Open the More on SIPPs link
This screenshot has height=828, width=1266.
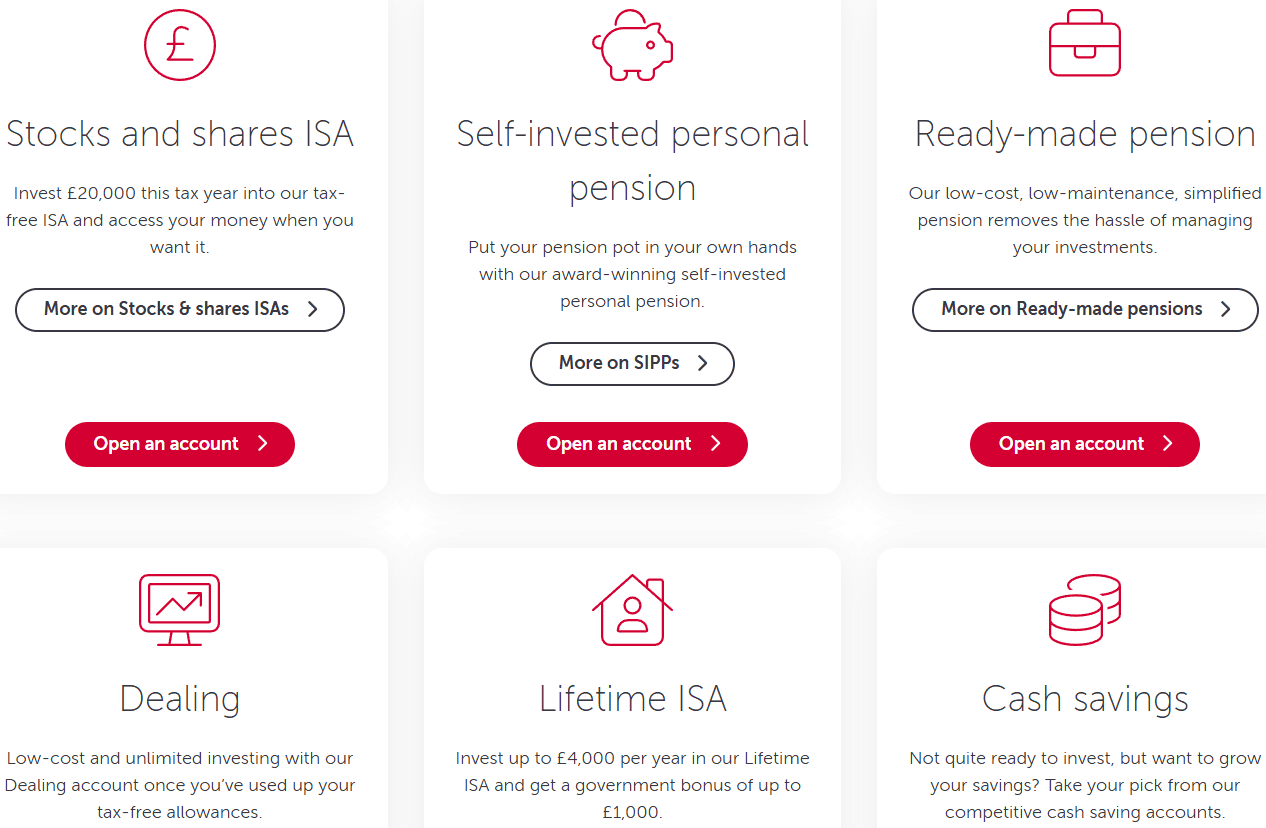click(x=632, y=364)
